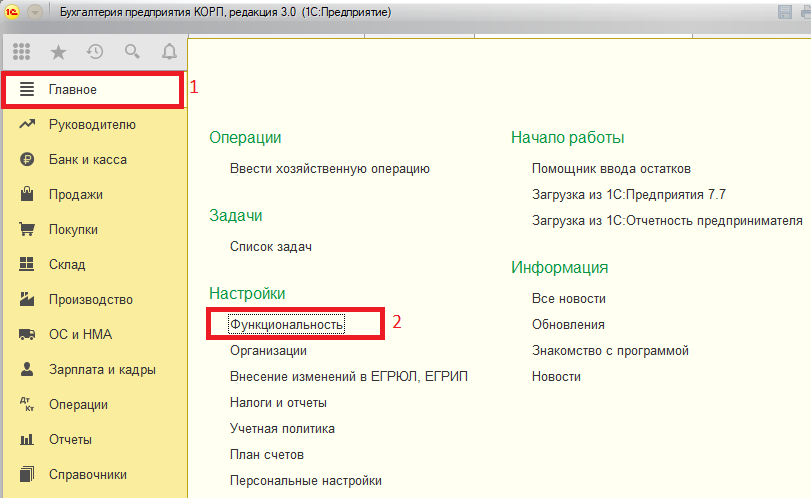Open notifications bell icon
Viewport: 811px width, 498px height.
(169, 51)
